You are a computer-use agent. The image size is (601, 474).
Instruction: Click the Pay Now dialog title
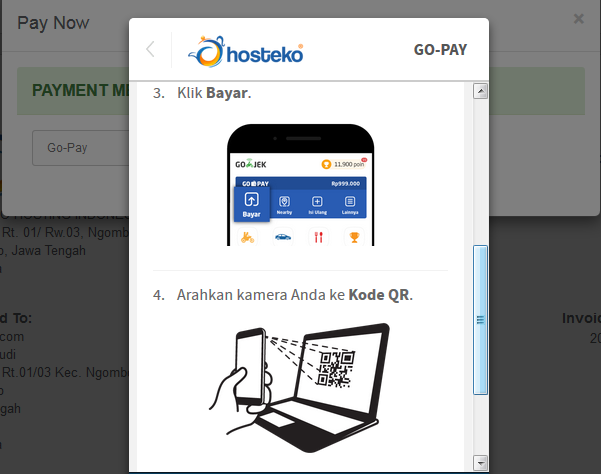[53, 23]
